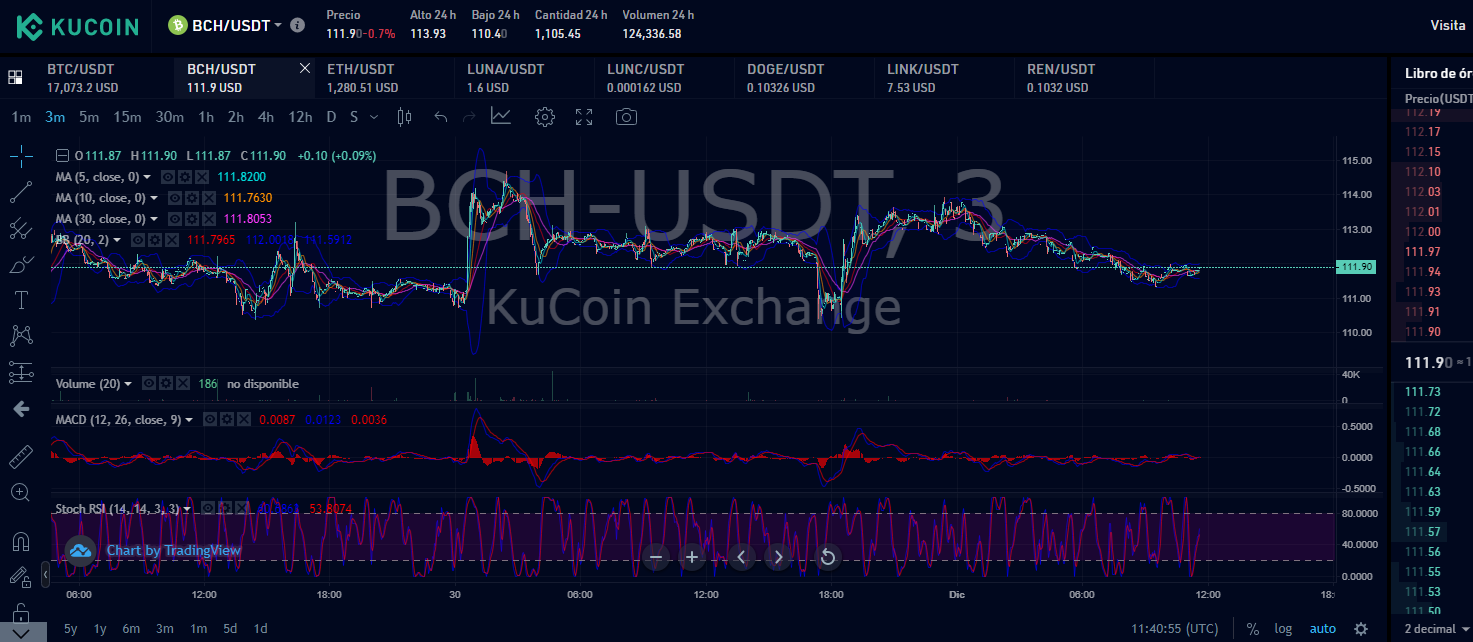Open MACD indicator settings gear
Screen dimensions: 1473x642
(x=226, y=420)
